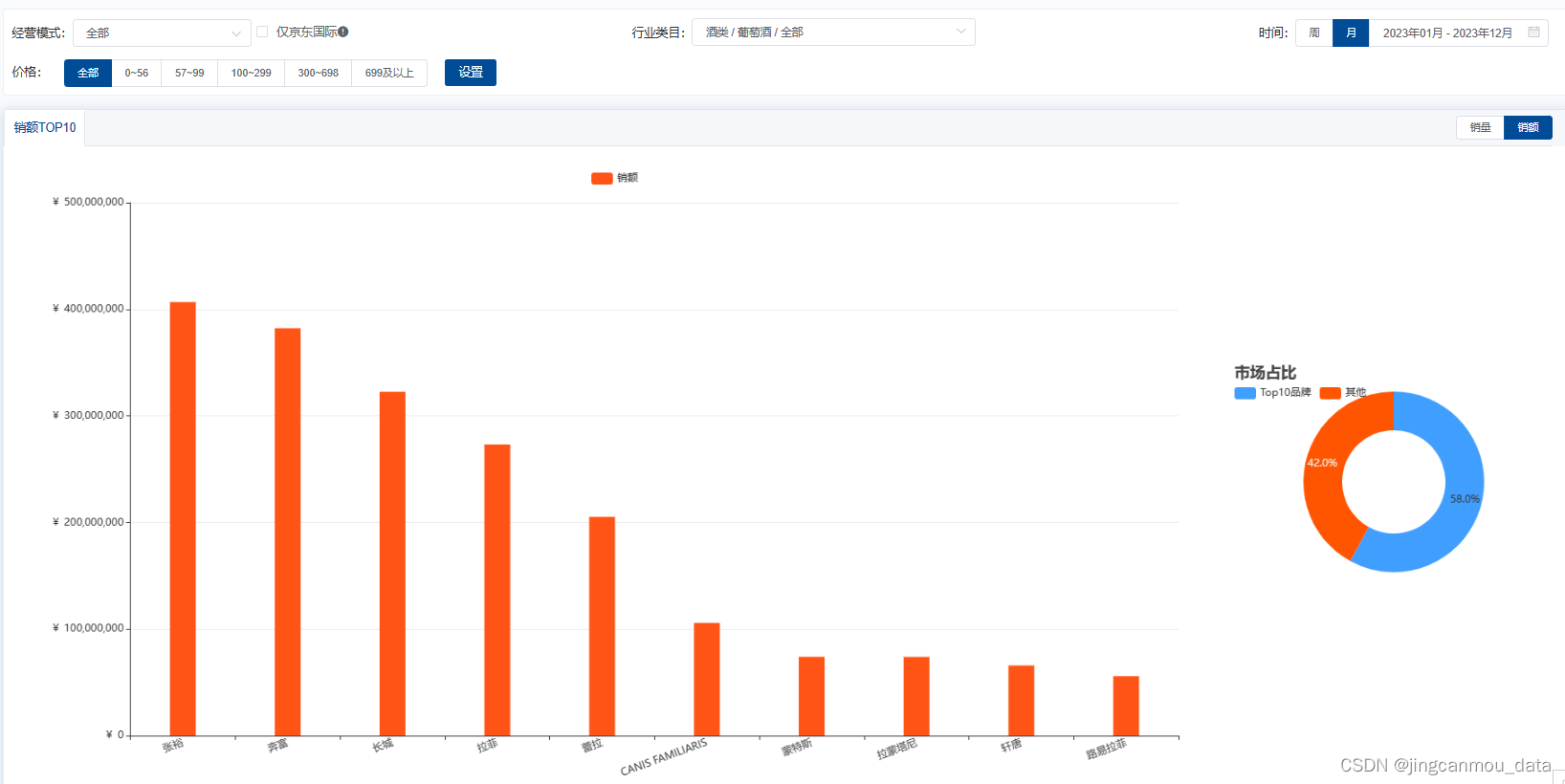
Task: Switch chart to 销量 view
Action: pos(1480,127)
